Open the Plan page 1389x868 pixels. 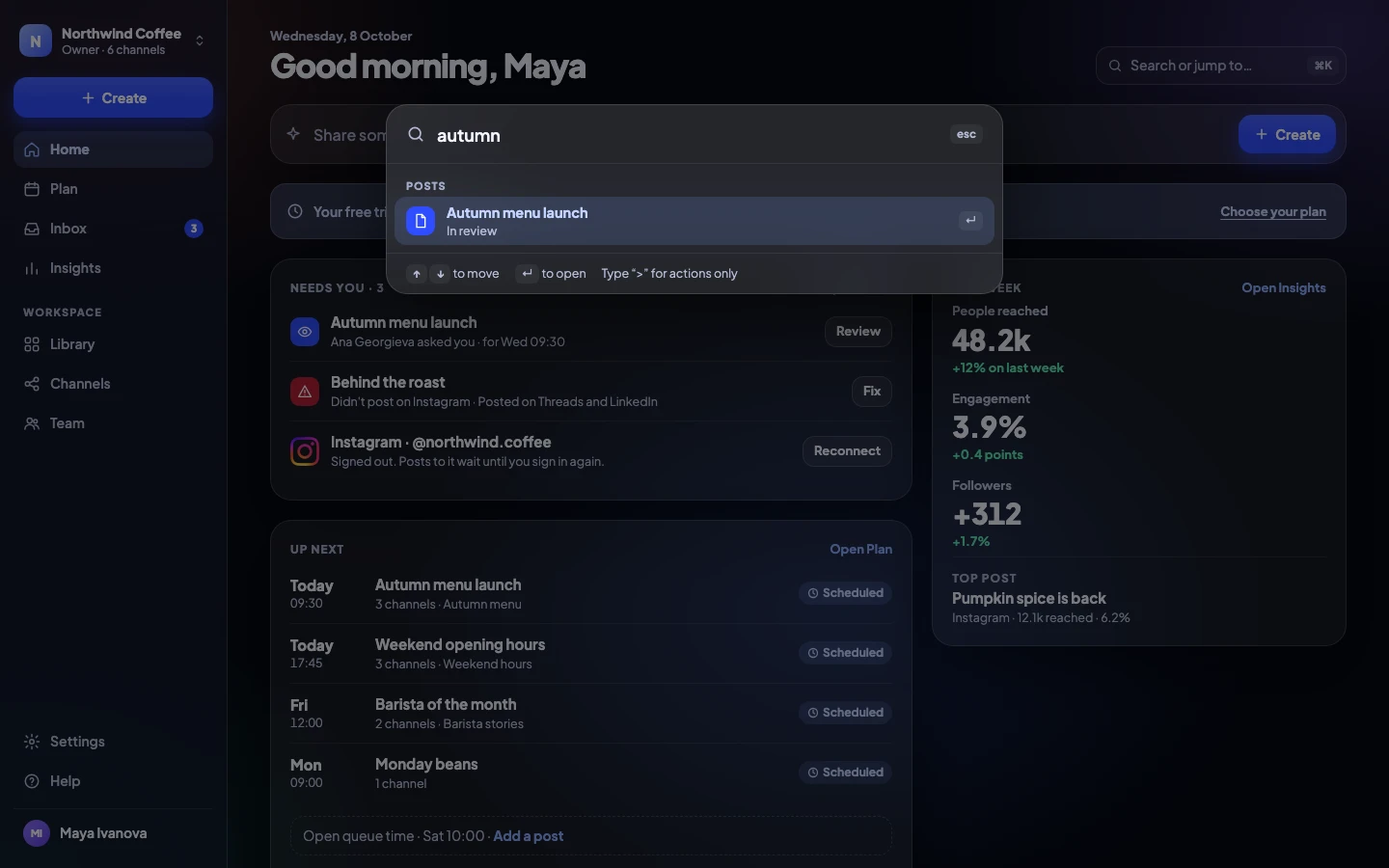tap(113, 189)
